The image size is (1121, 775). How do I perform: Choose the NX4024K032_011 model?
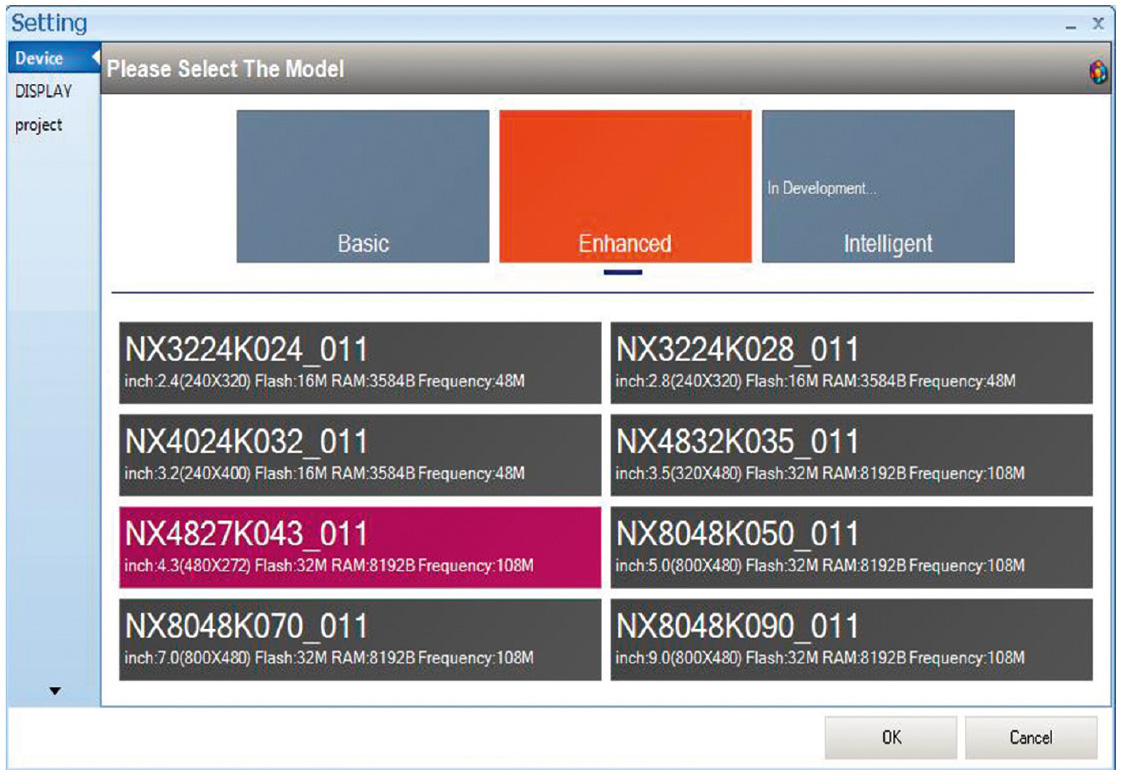(x=360, y=455)
